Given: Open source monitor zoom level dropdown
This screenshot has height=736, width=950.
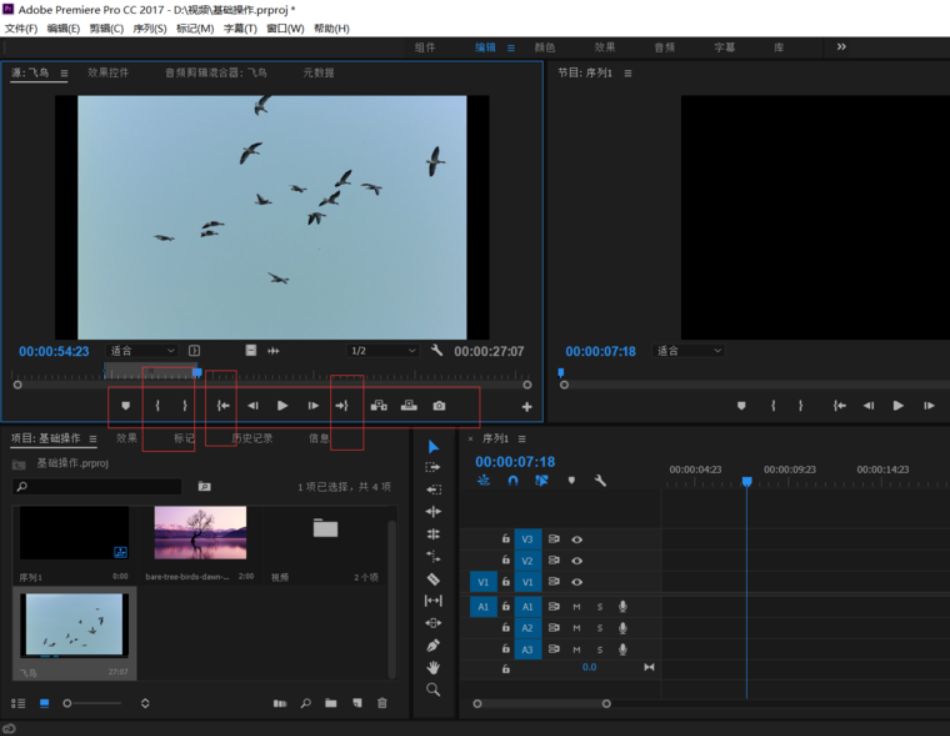Looking at the screenshot, I should click(x=142, y=351).
